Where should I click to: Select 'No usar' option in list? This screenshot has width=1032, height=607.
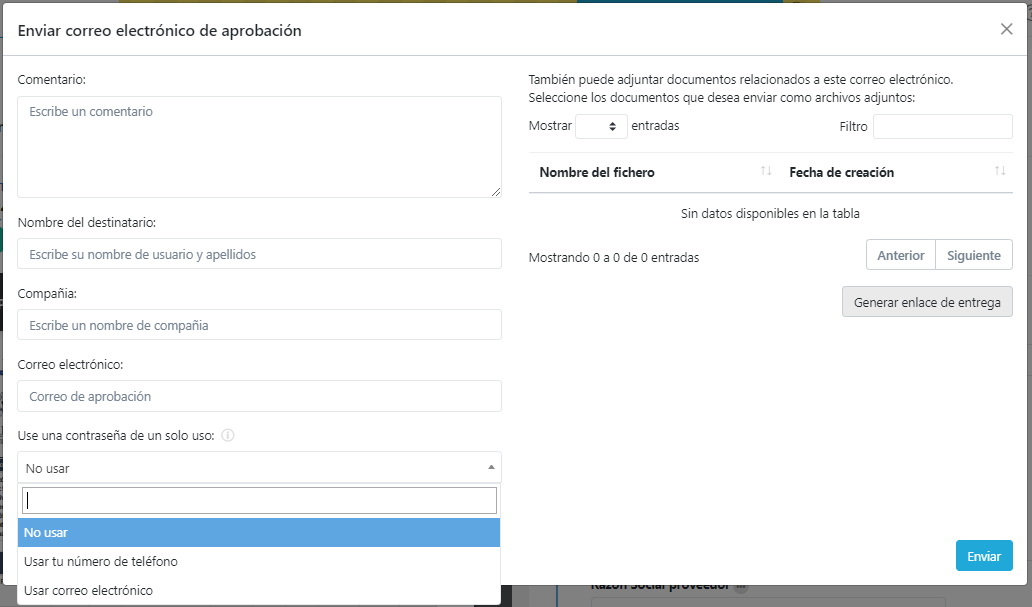pyautogui.click(x=259, y=533)
